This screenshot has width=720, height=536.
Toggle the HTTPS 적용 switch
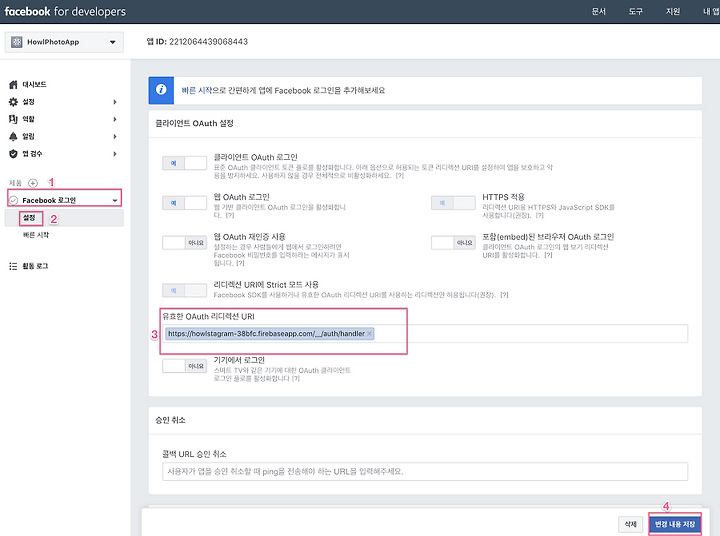(453, 203)
